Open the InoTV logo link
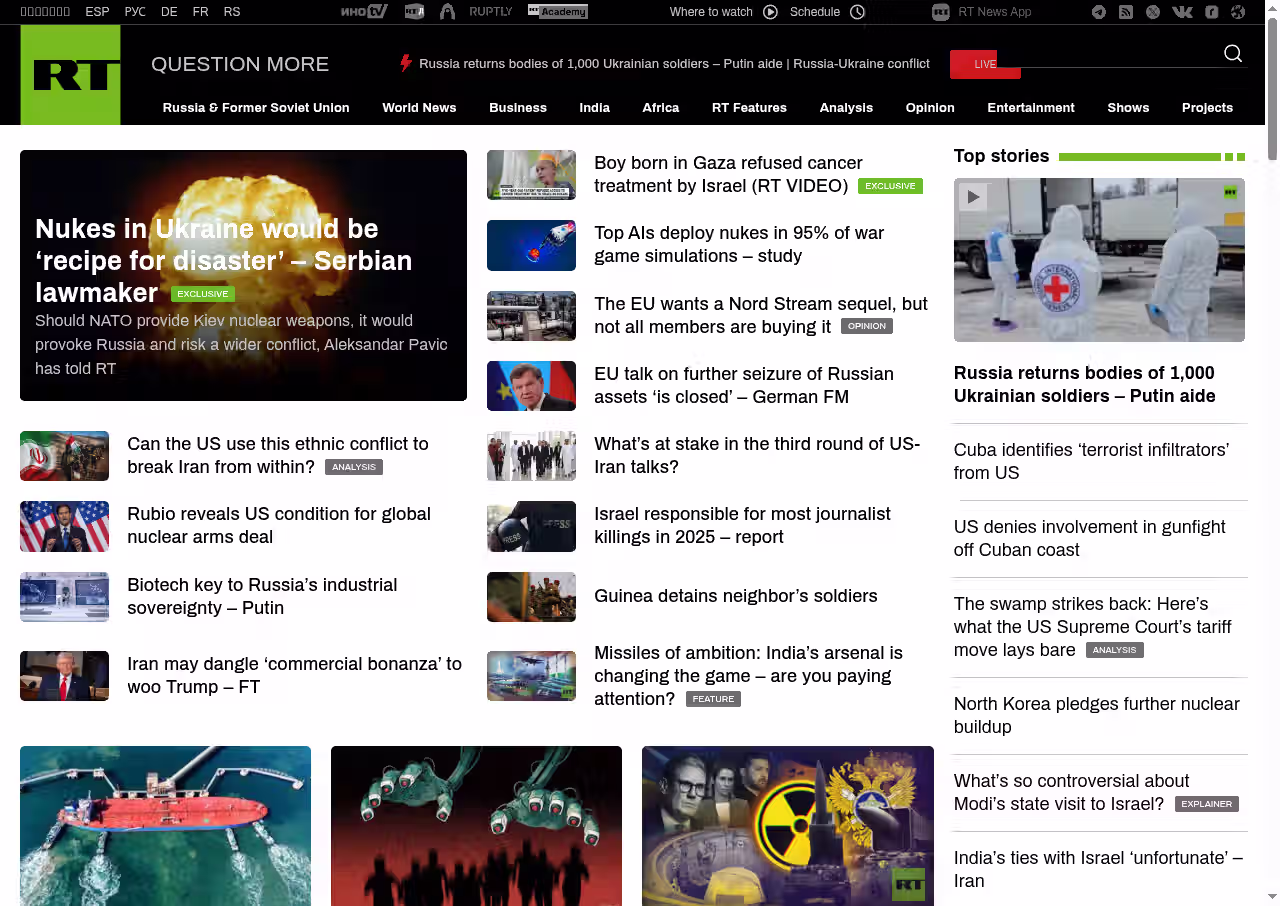The height and width of the screenshot is (906, 1280). 364,12
